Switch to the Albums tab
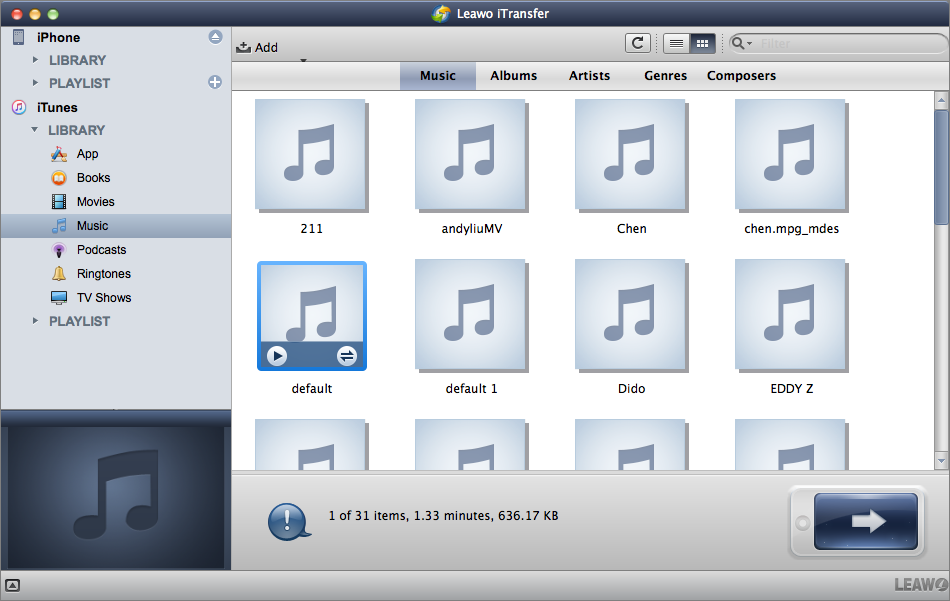 pyautogui.click(x=513, y=76)
